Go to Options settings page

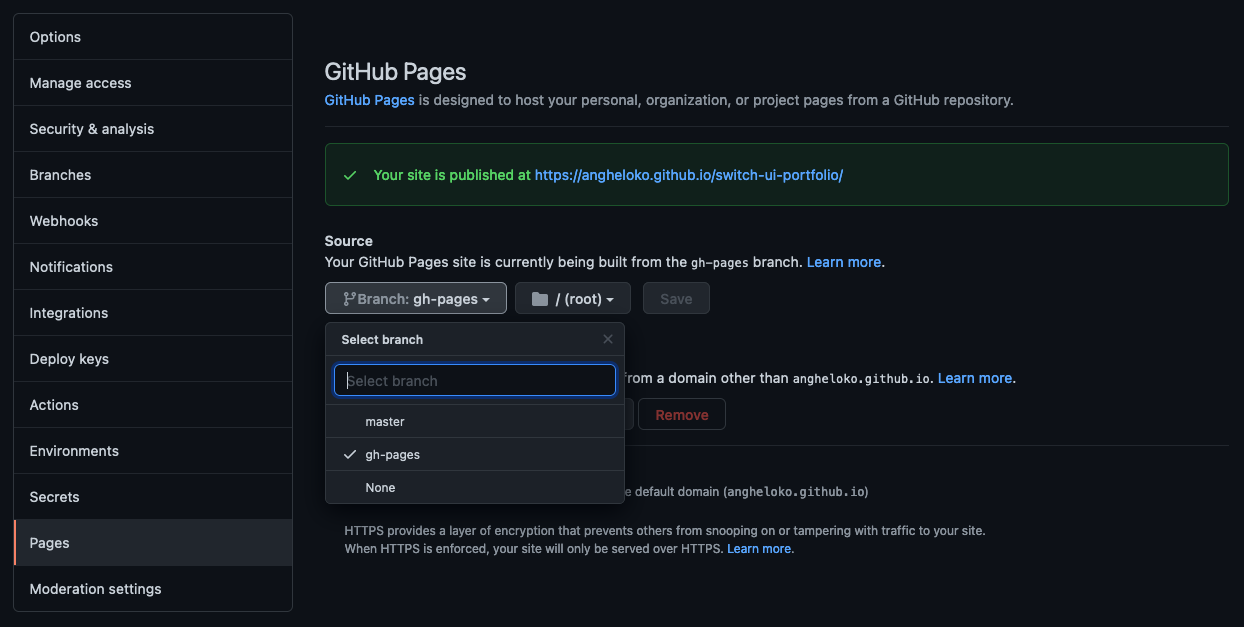[55, 37]
